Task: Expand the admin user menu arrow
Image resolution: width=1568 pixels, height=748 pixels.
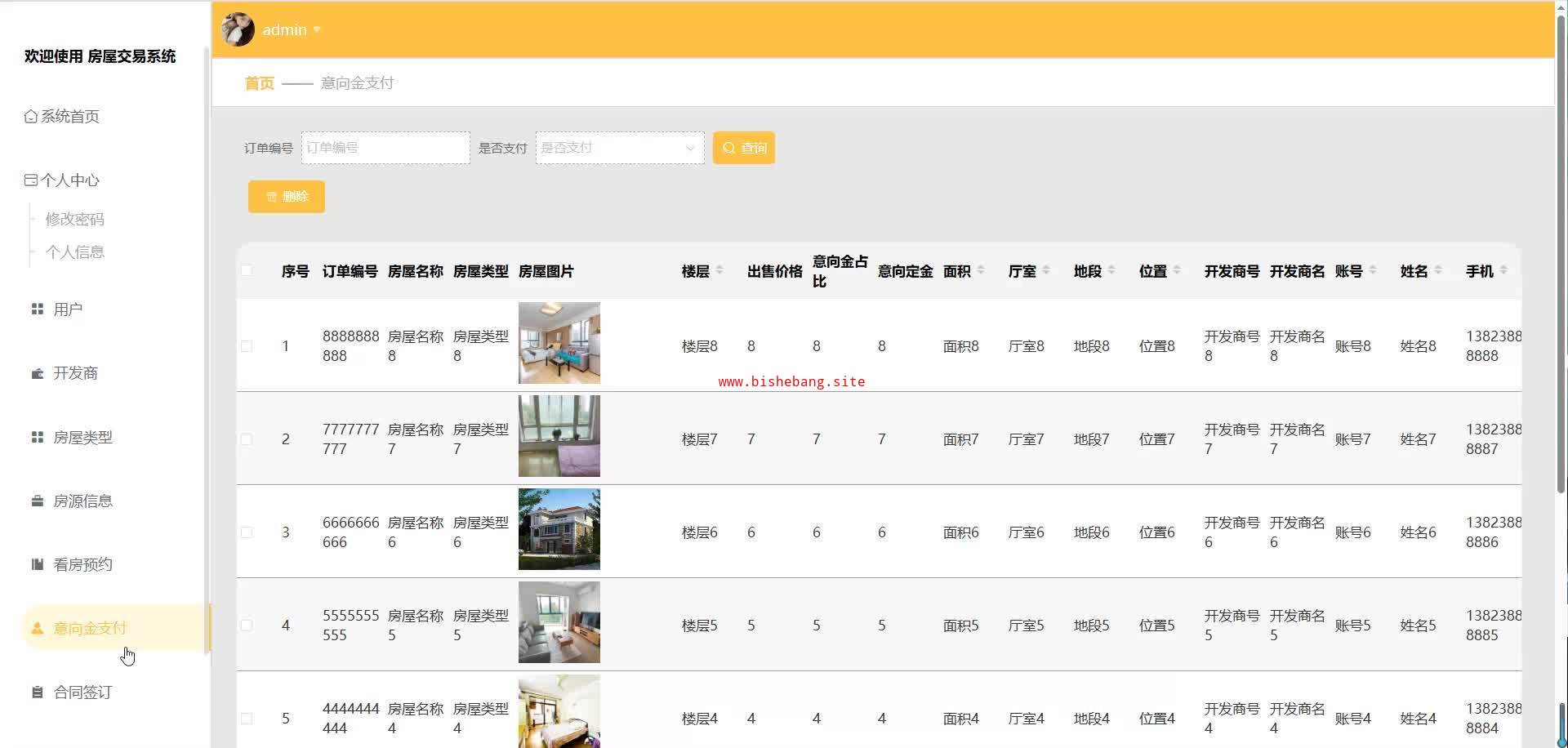Action: pos(317,30)
